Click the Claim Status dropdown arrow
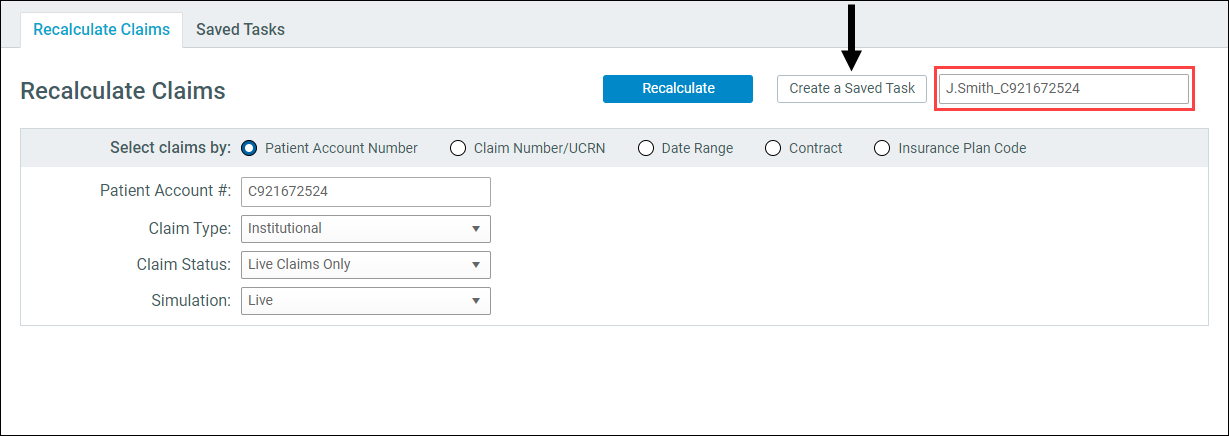This screenshot has height=436, width=1229. point(476,265)
